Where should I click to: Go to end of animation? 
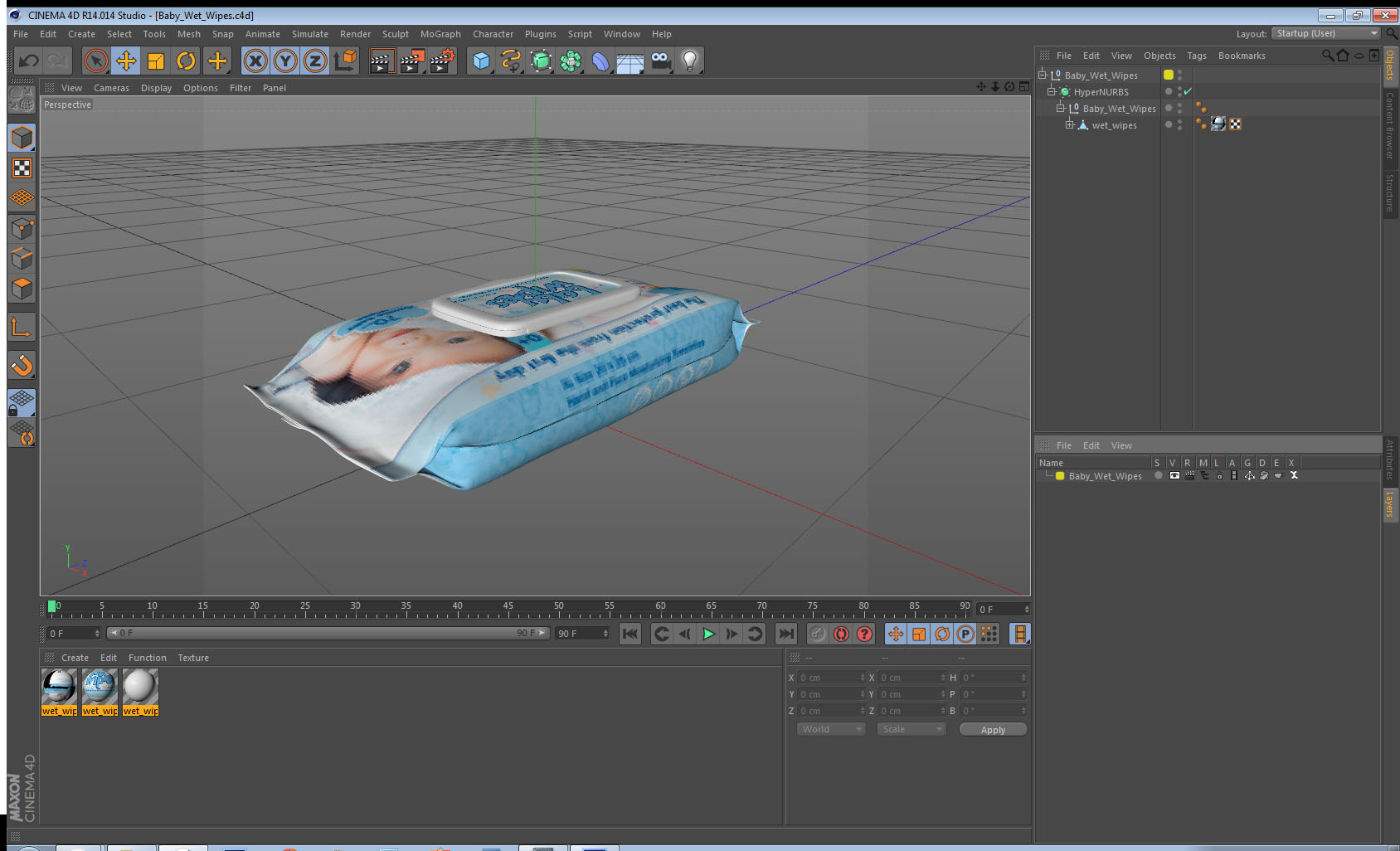[785, 634]
